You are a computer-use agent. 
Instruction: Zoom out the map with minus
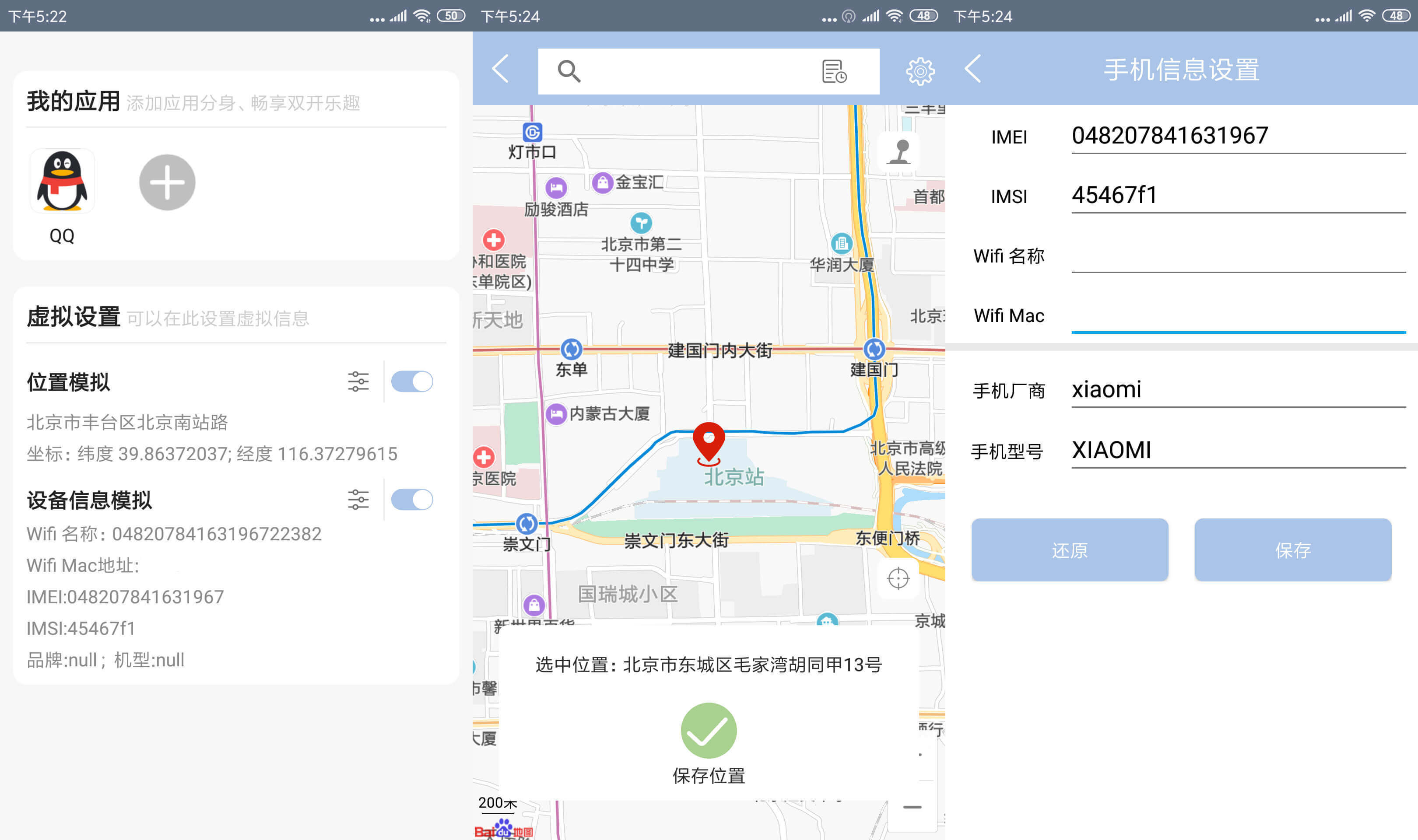912,807
